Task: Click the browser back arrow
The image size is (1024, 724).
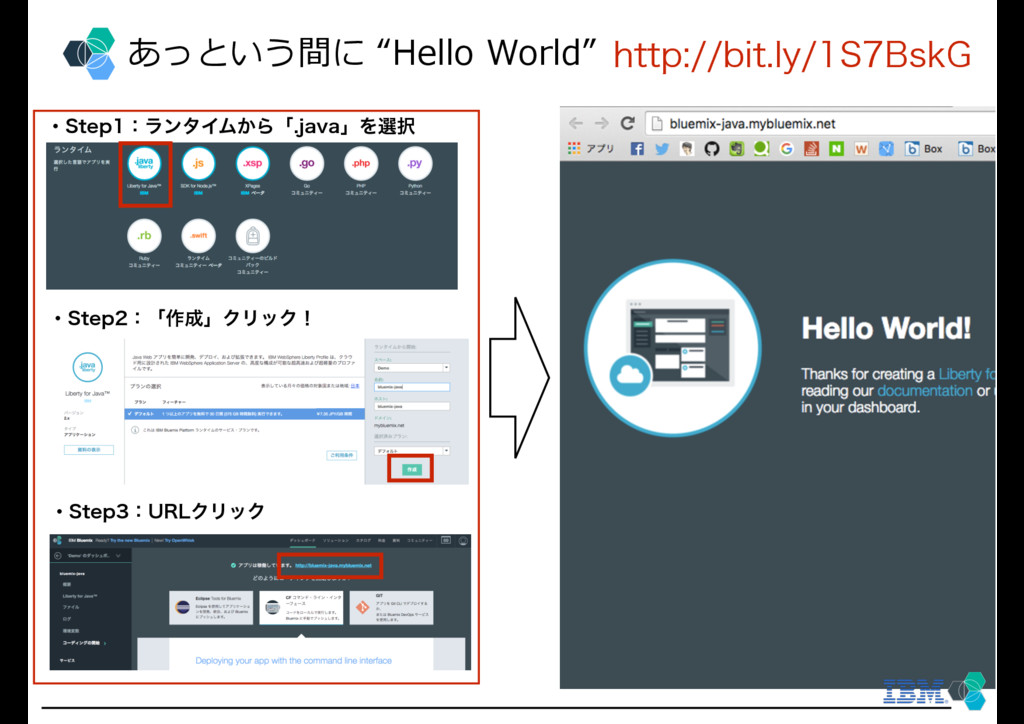Action: [x=576, y=123]
